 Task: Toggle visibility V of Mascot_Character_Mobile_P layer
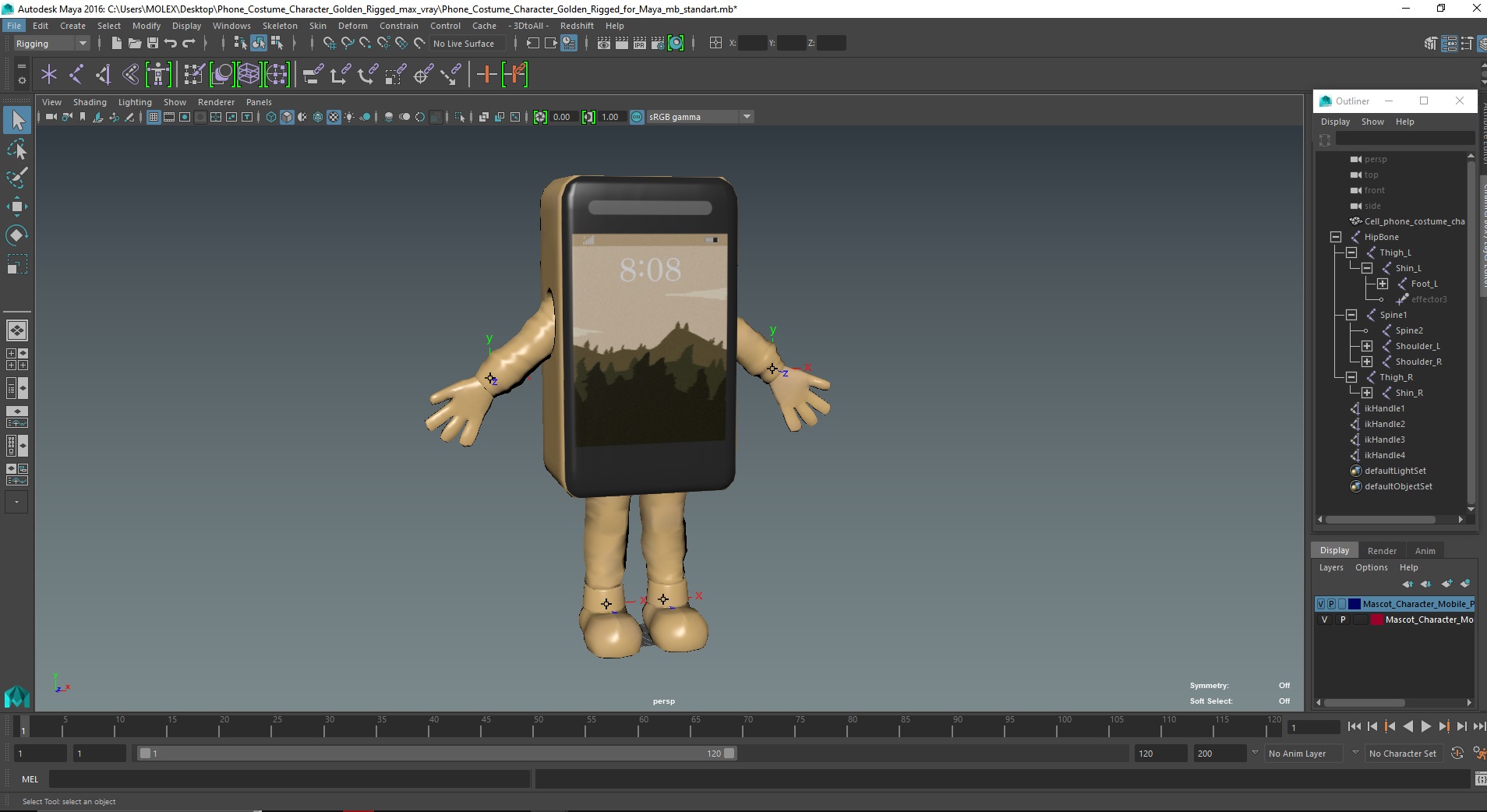click(x=1321, y=604)
